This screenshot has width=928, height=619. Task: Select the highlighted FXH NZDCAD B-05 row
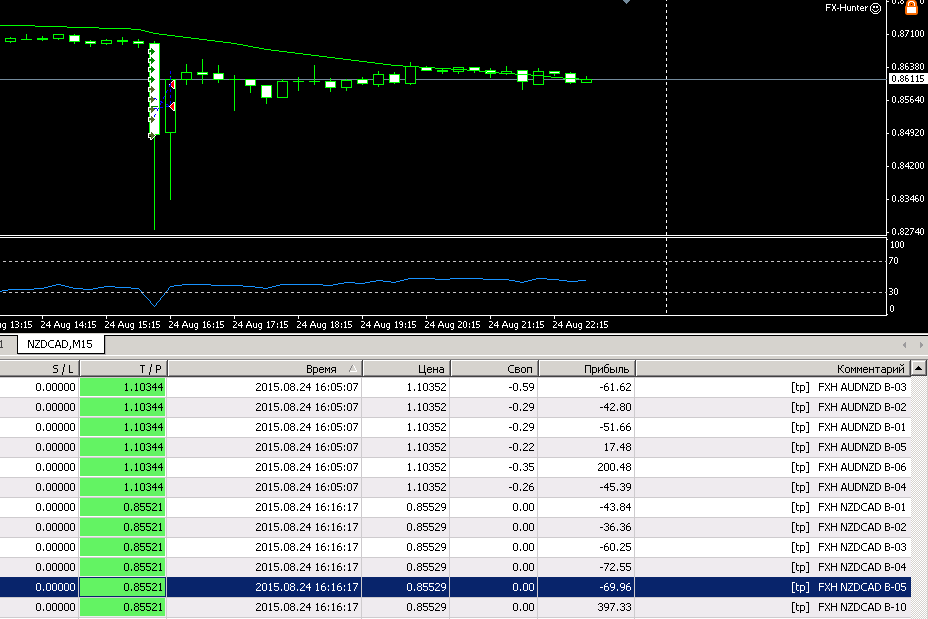click(455, 587)
